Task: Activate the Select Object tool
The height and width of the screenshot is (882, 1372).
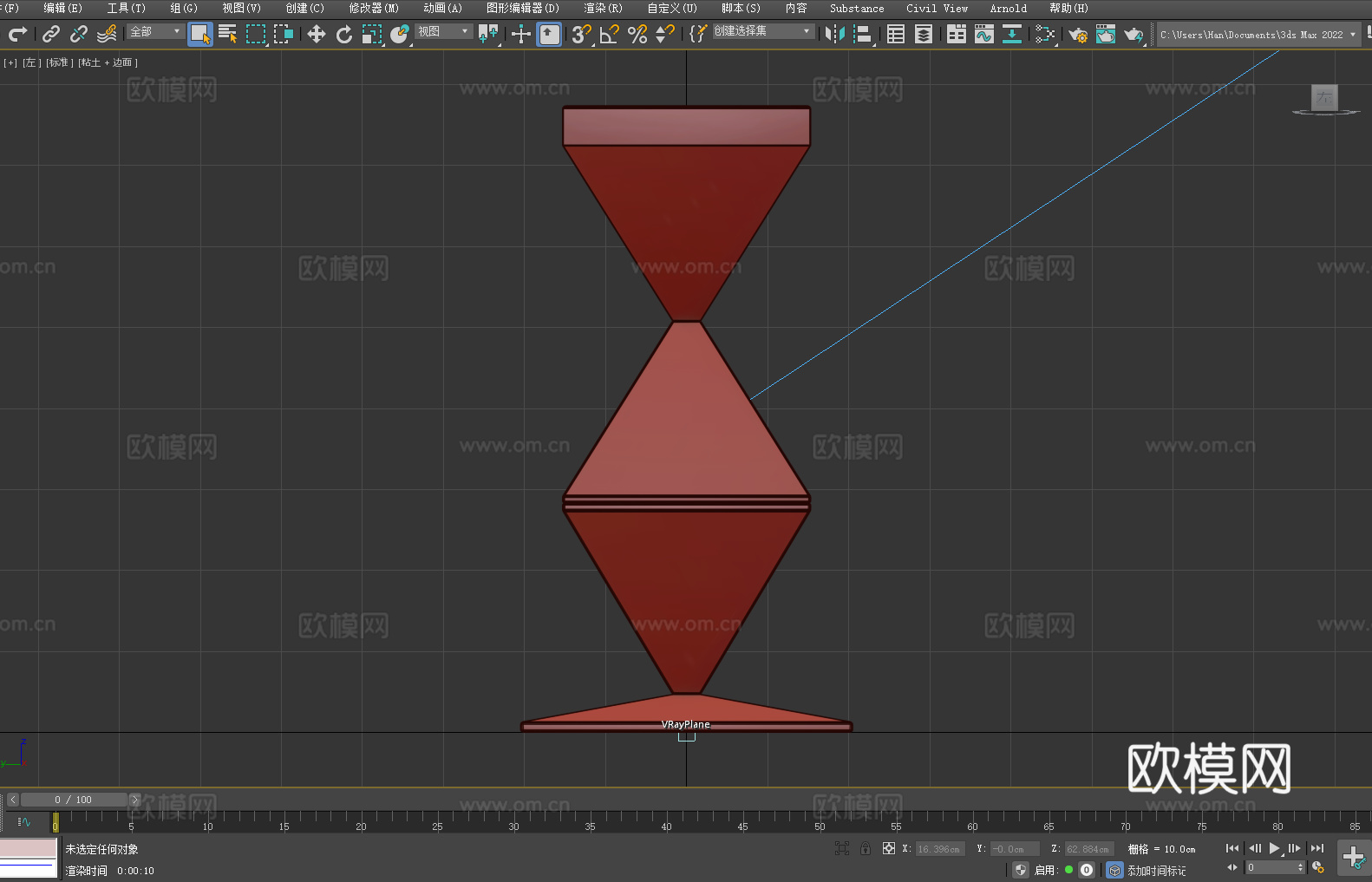Action: click(200, 34)
